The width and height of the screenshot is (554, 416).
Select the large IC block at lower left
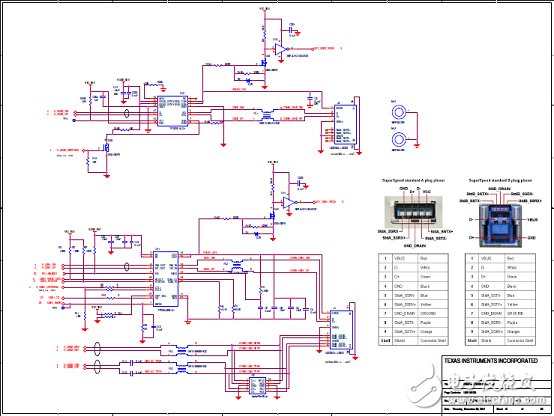pyautogui.click(x=165, y=279)
